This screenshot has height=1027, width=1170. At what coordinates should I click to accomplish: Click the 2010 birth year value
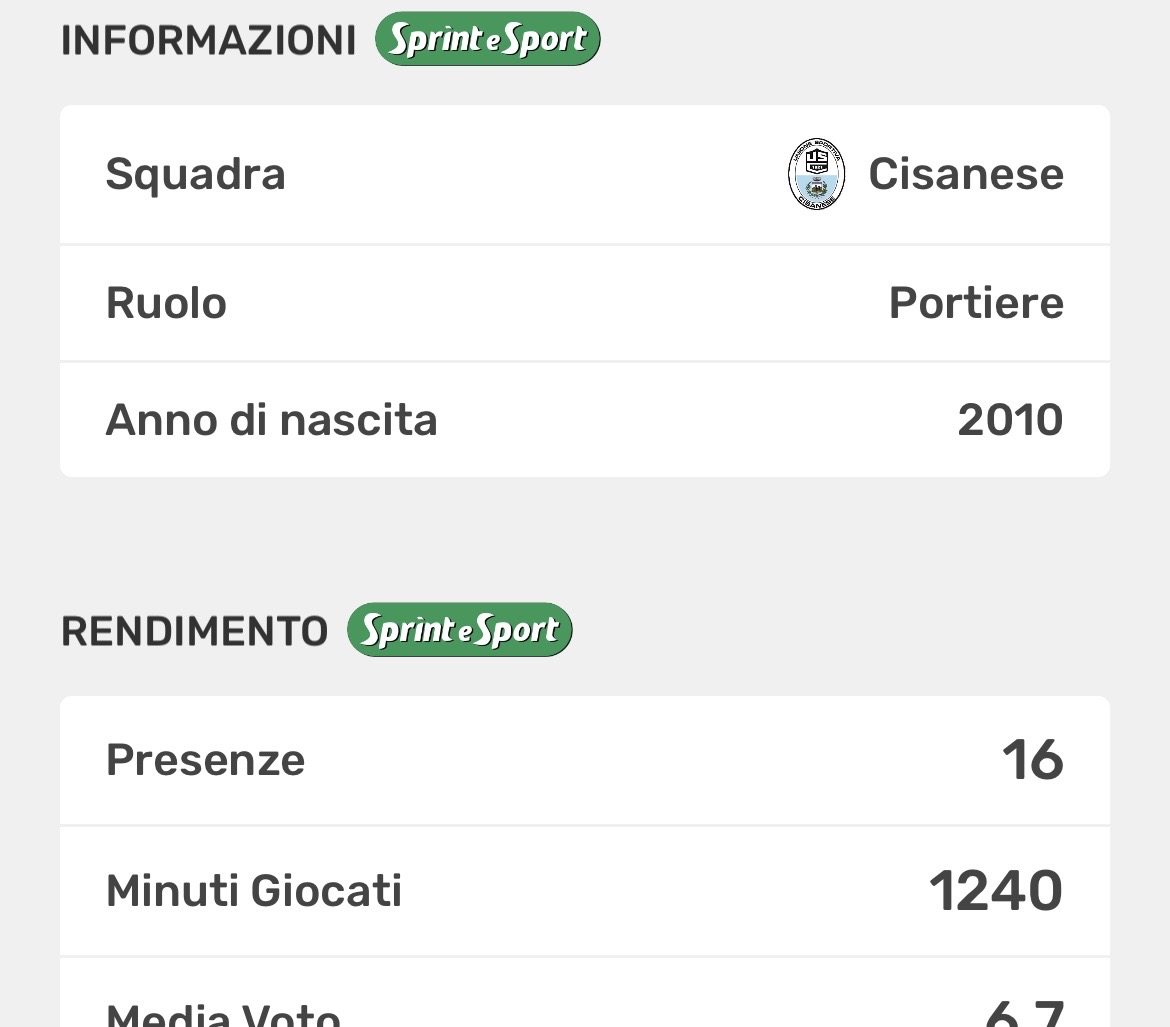1009,420
